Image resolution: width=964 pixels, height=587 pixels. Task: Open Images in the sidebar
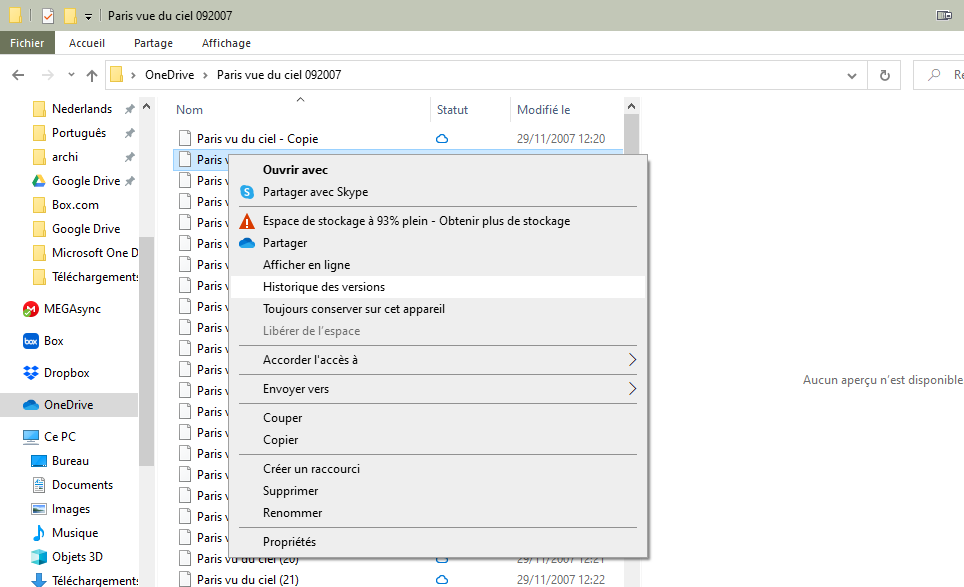60,509
